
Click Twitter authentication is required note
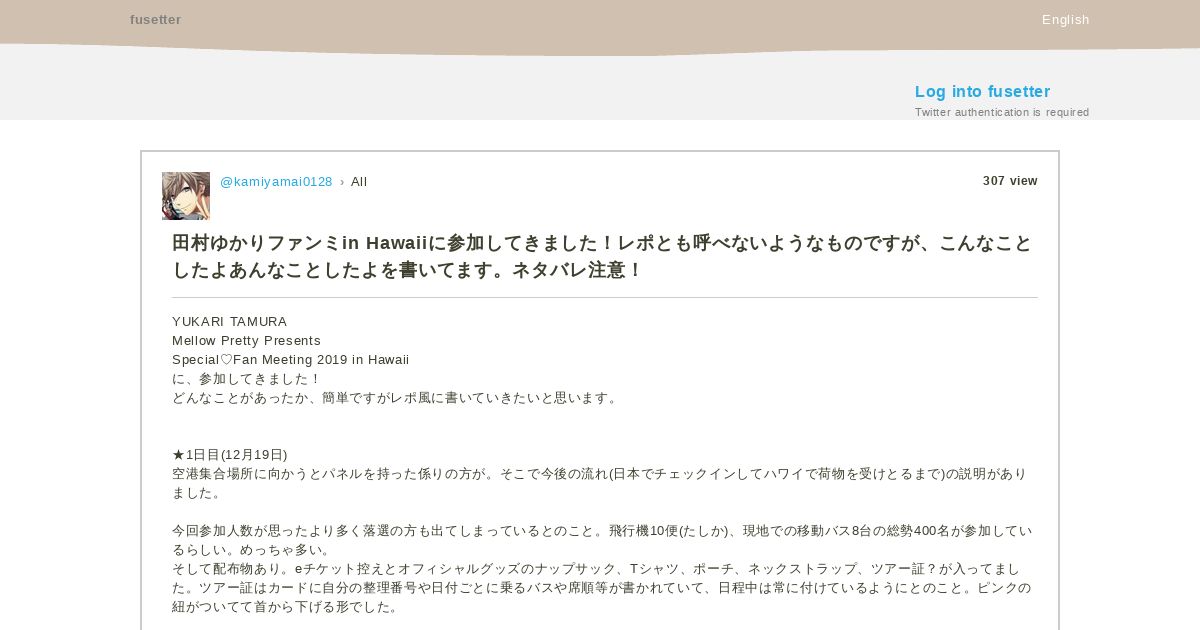[1002, 112]
